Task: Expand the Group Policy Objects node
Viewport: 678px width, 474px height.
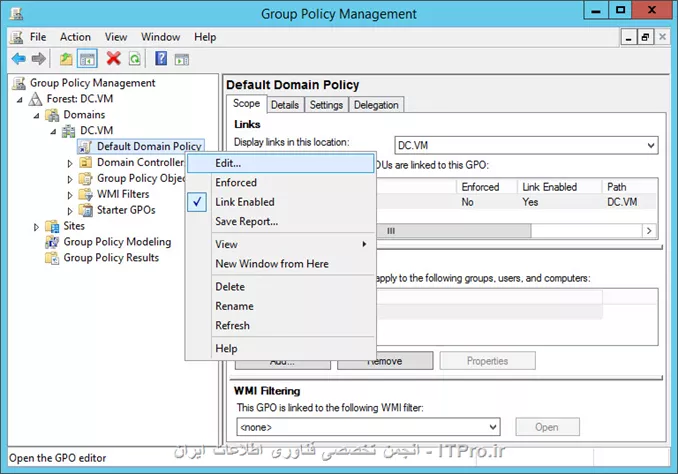Action: pos(70,179)
